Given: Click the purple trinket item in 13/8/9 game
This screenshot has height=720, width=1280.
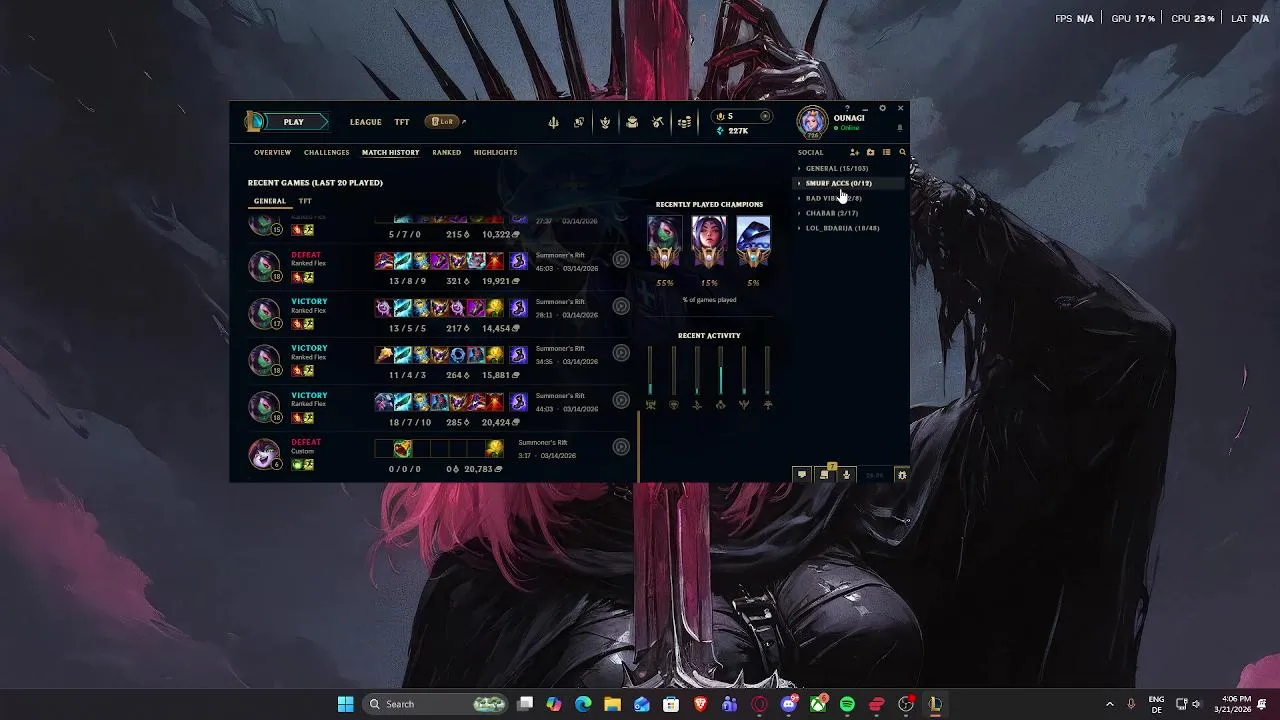Looking at the screenshot, I should [x=518, y=261].
